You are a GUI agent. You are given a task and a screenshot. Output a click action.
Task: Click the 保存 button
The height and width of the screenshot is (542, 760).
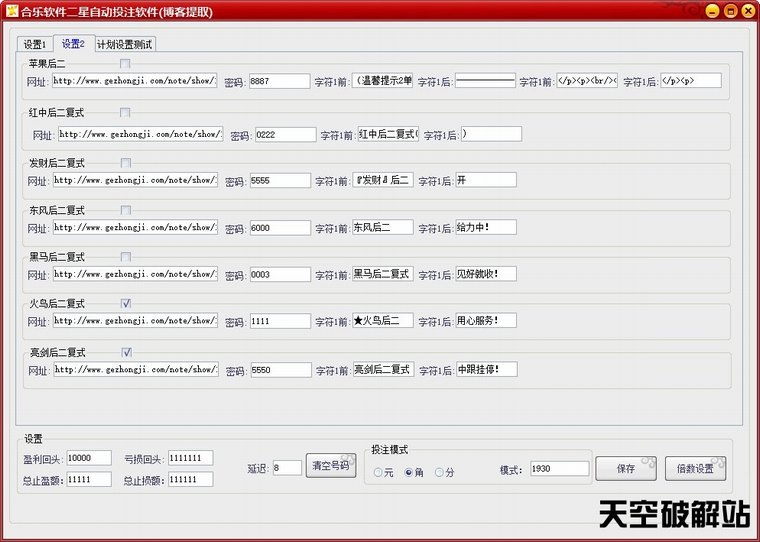[625, 468]
